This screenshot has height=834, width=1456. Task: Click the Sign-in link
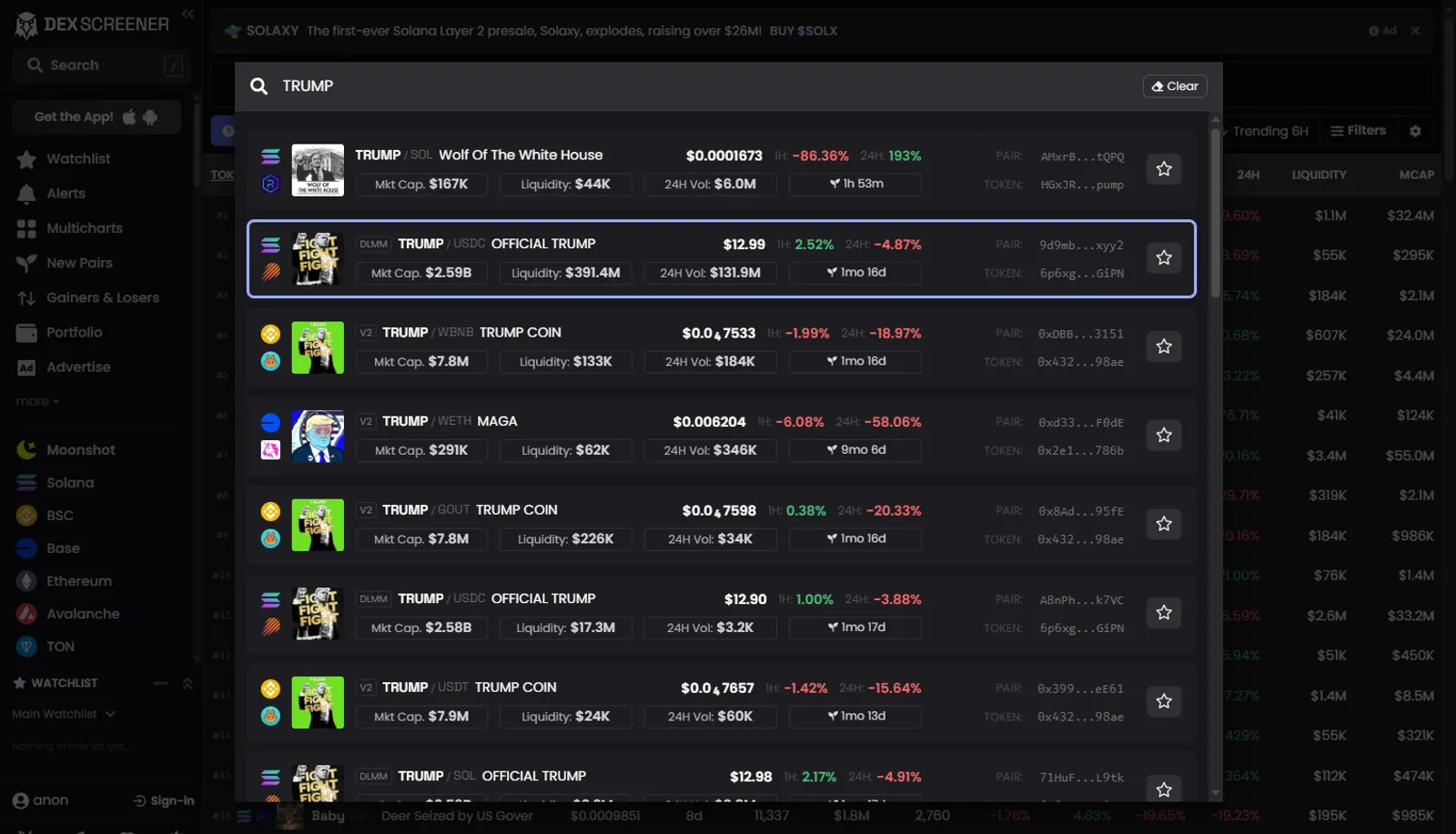coord(164,800)
